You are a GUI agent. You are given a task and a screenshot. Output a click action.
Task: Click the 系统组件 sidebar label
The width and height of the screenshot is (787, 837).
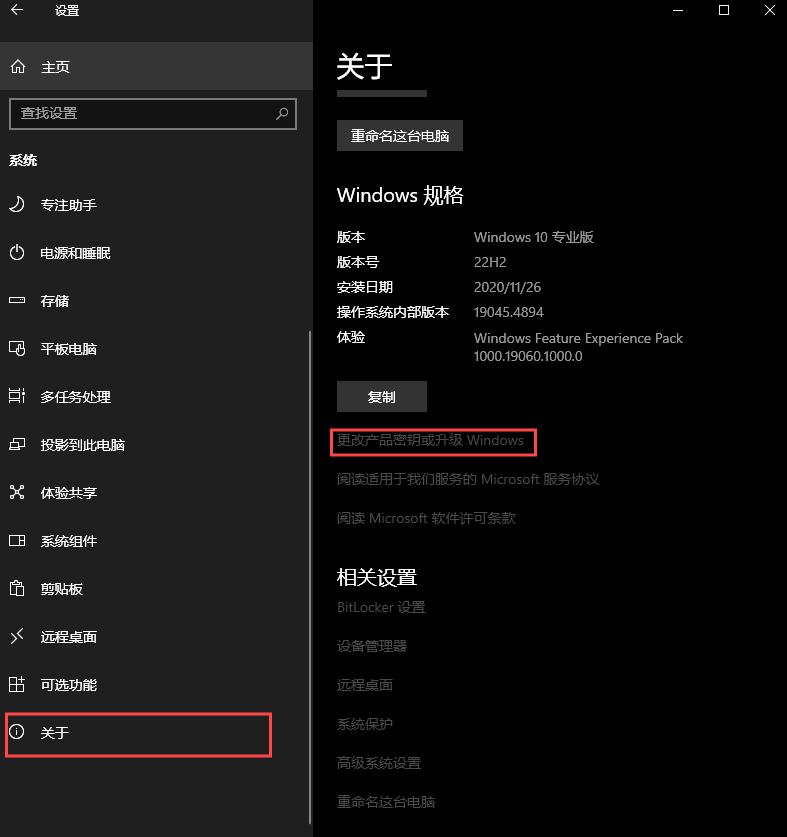point(69,541)
